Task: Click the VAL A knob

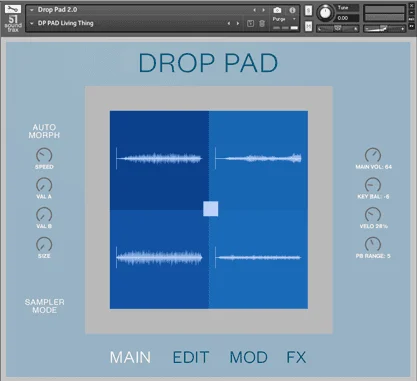Action: click(x=44, y=185)
